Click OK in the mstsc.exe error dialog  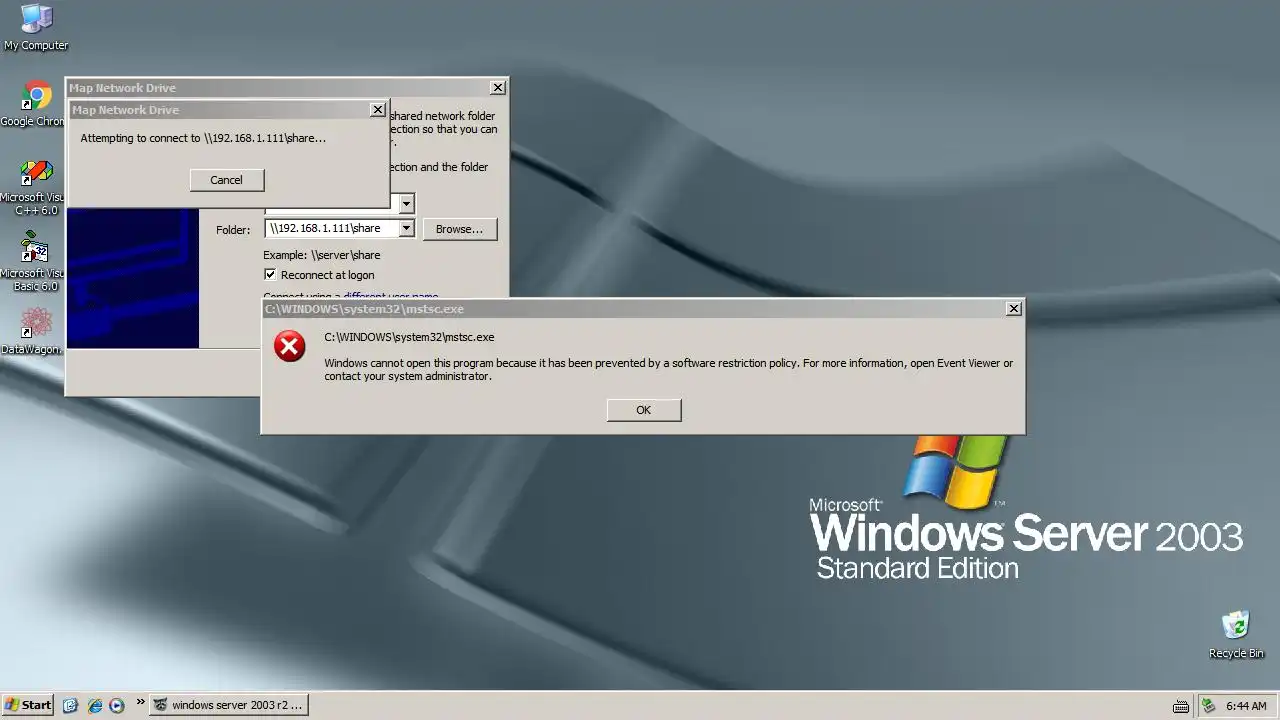point(644,410)
